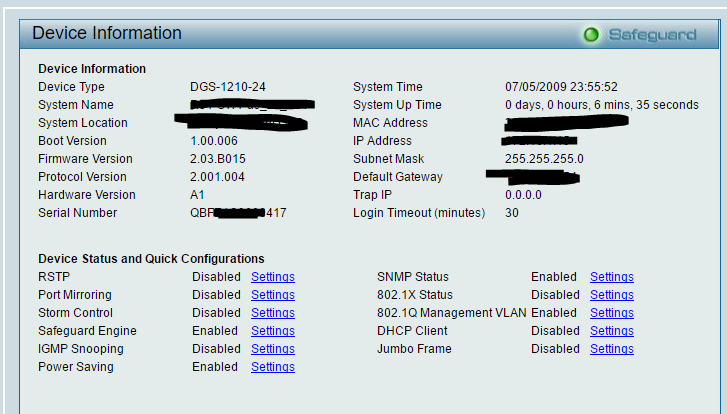The width and height of the screenshot is (727, 414).
Task: Open Jumbo Frame Settings
Action: pyautogui.click(x=611, y=349)
